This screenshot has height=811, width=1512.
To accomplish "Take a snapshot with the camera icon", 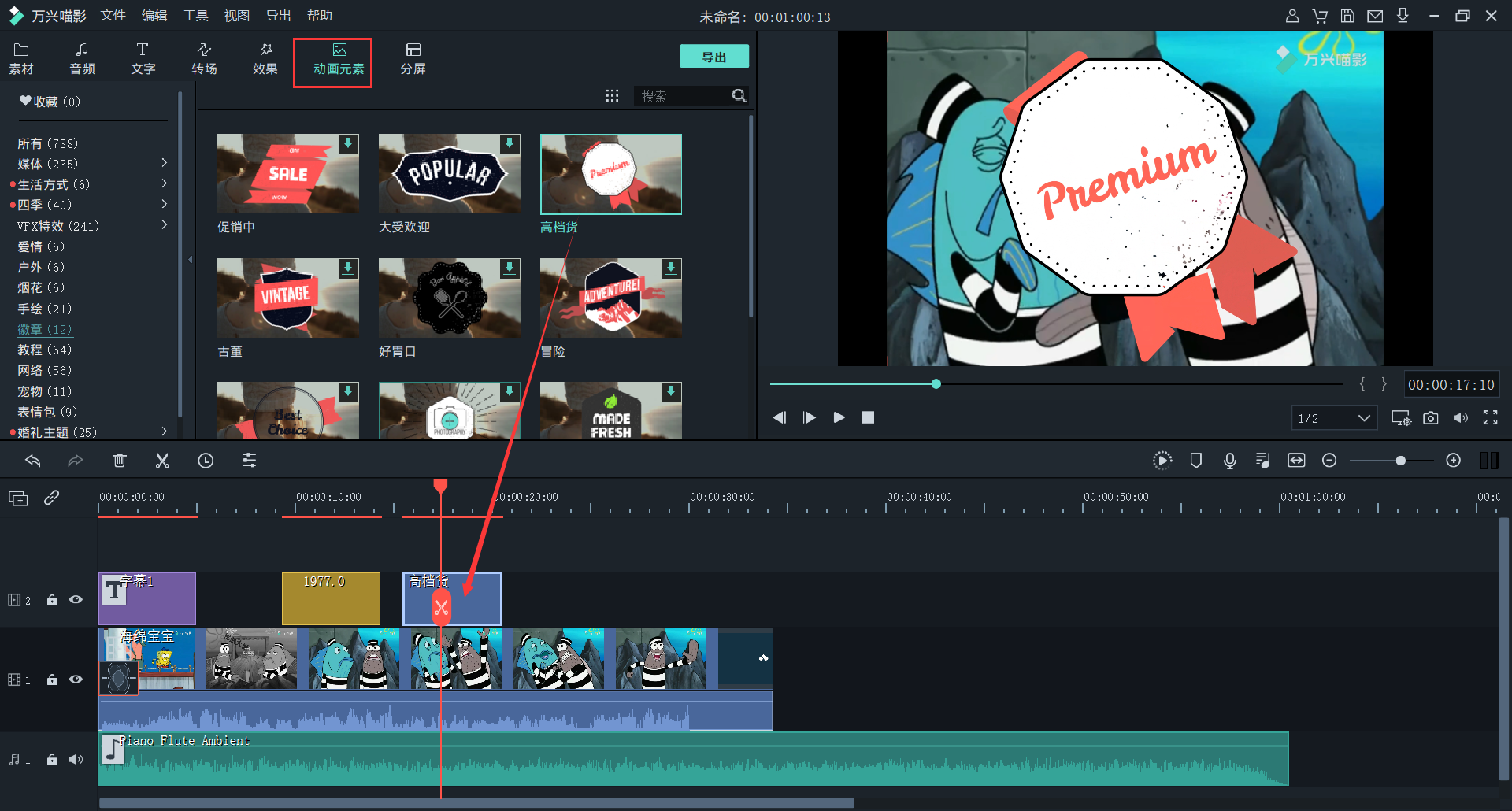I will point(1431,418).
